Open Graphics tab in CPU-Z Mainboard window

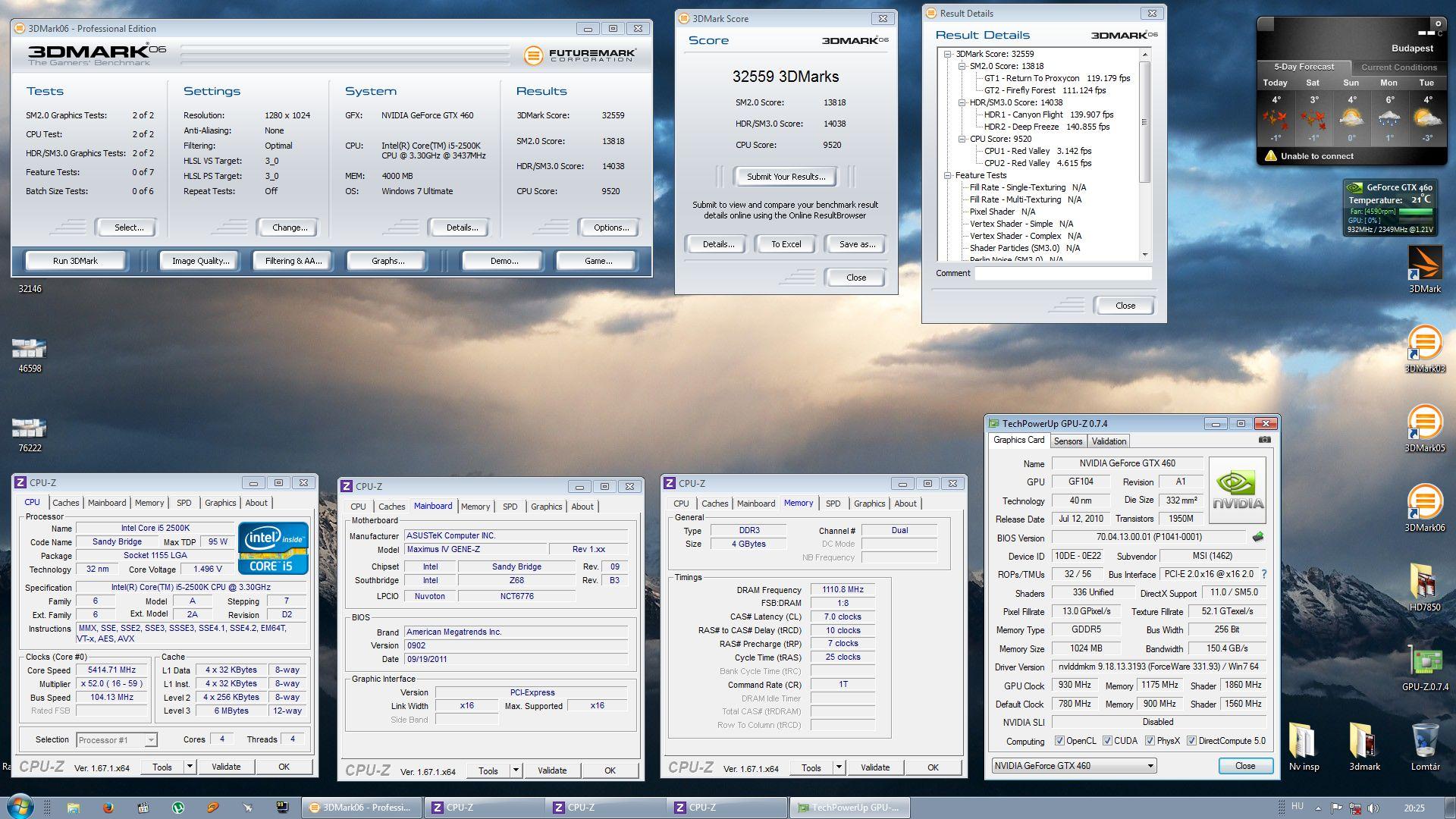coord(546,507)
